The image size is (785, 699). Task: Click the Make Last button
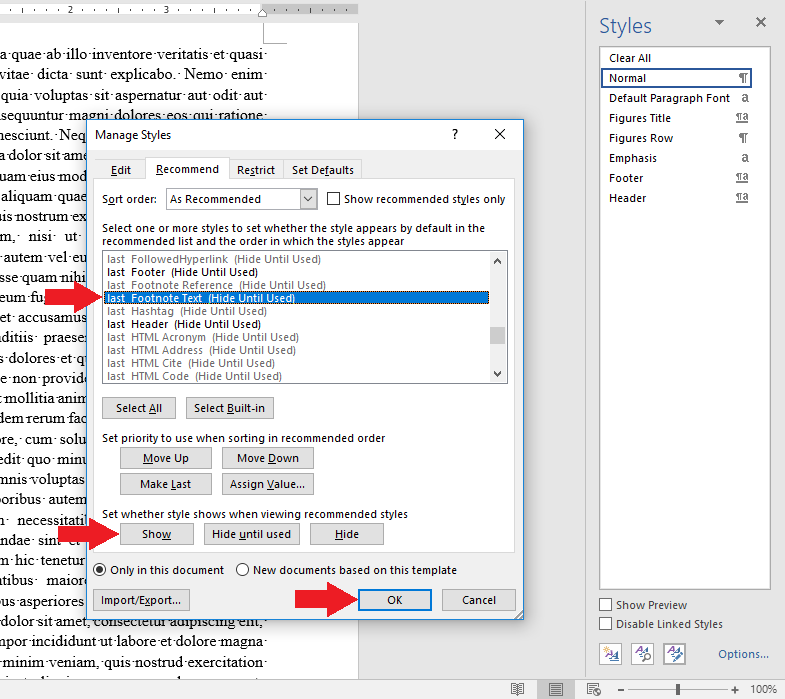point(166,484)
